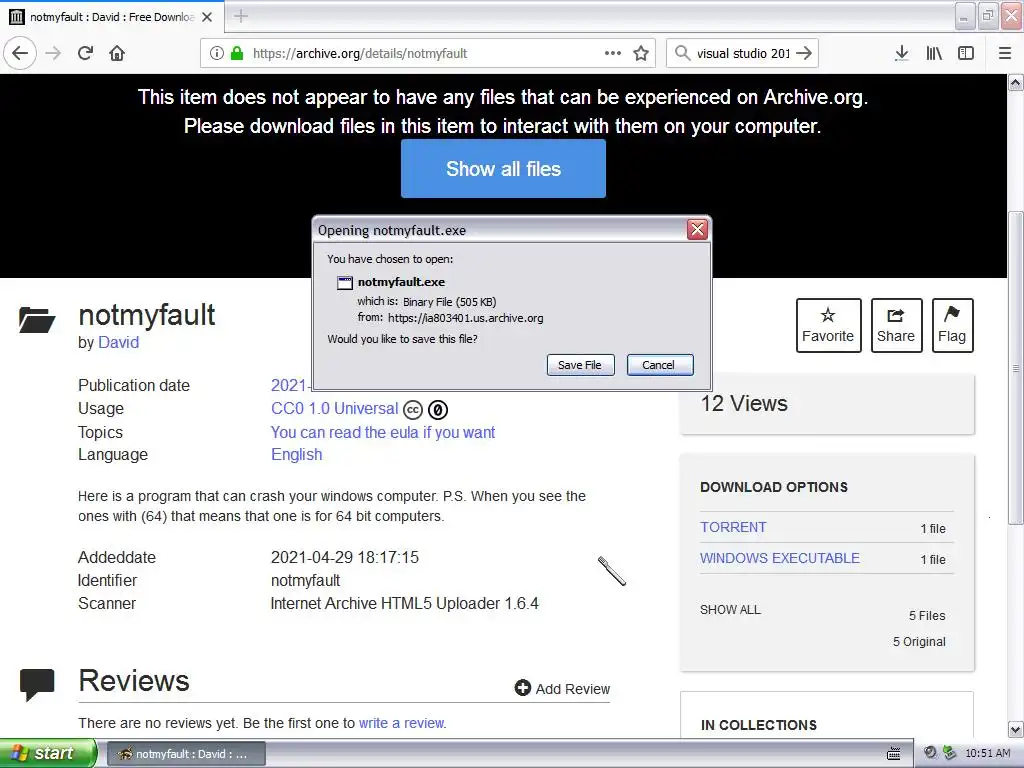Click the IN COLLECTIONS heading
Image resolution: width=1024 pixels, height=768 pixels.
click(758, 725)
